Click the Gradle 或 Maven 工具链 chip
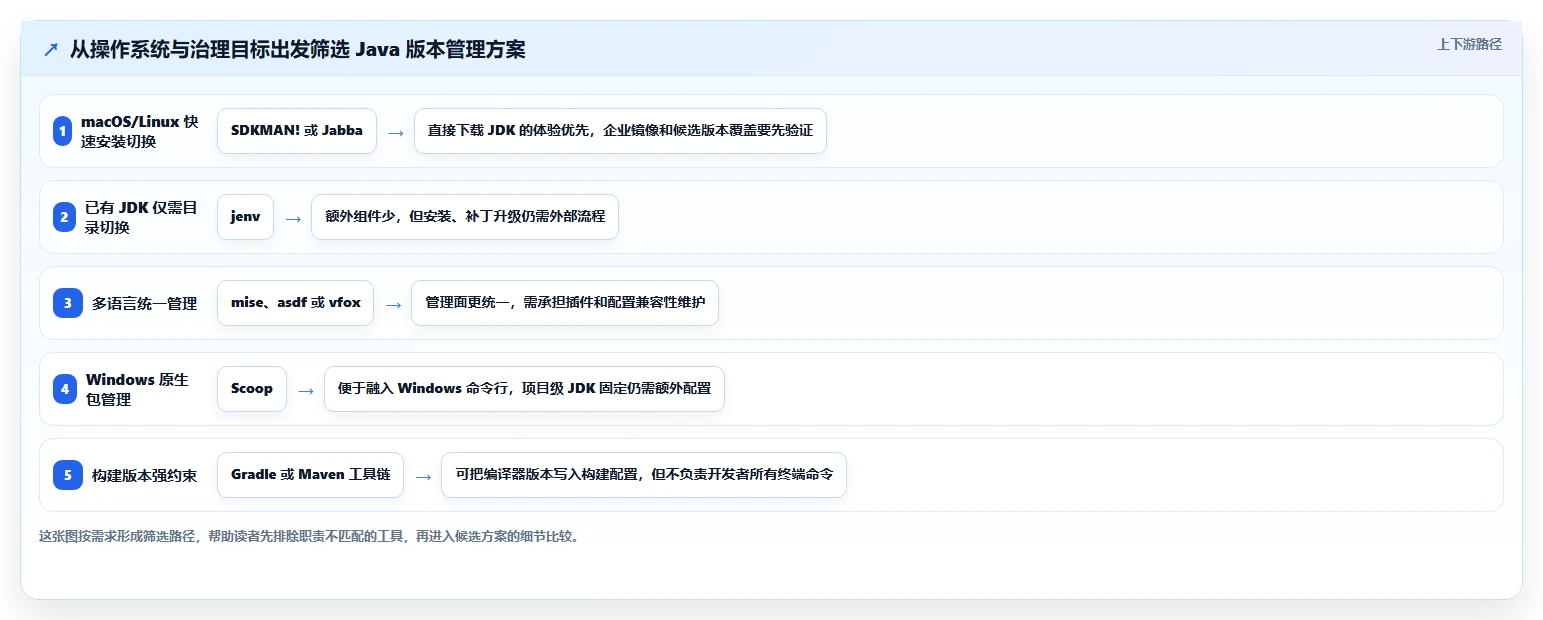The image size is (1543, 620). pos(310,475)
